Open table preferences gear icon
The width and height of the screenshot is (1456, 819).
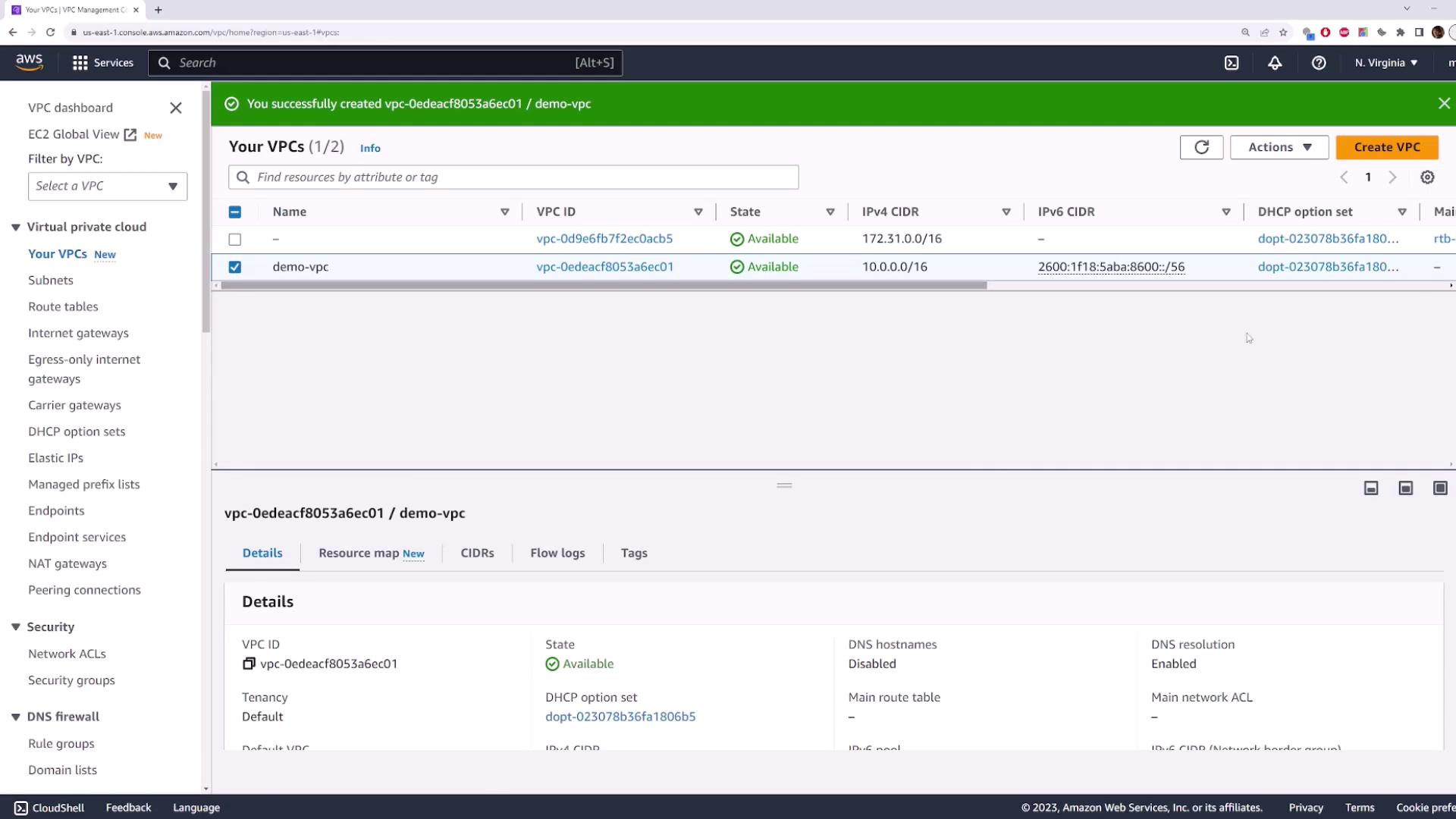(x=1427, y=177)
